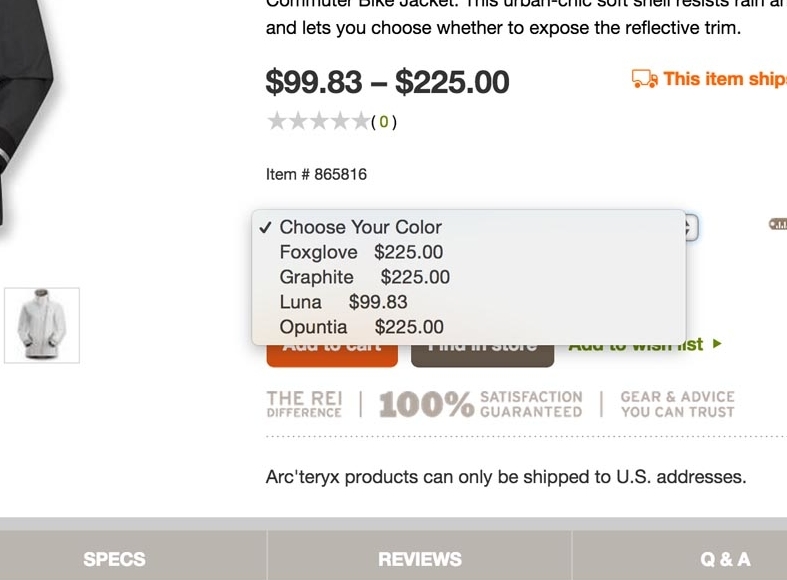Click the REI Difference logo

click(304, 404)
